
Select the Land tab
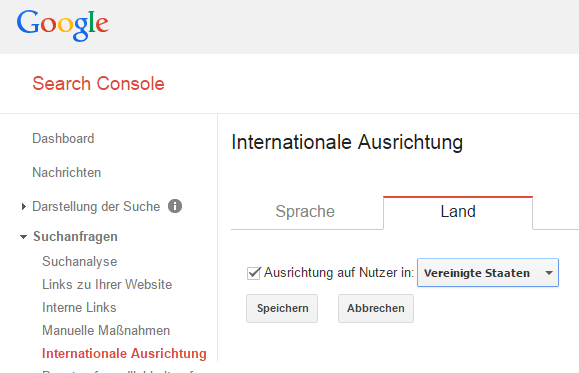tap(458, 213)
